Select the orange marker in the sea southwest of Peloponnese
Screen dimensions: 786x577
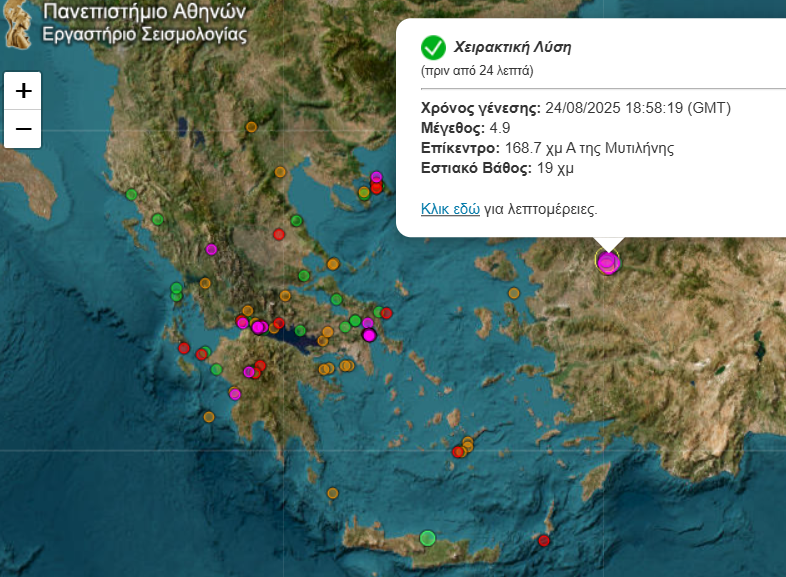point(209,417)
